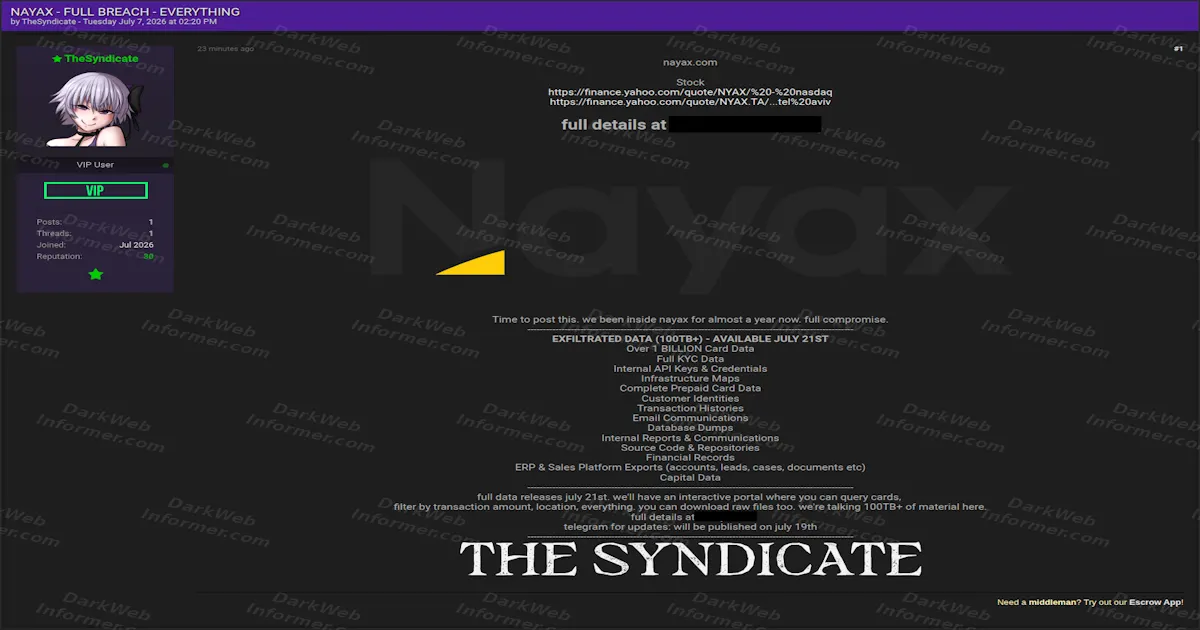
Task: Click the Threads count row
Action: [x=95, y=233]
